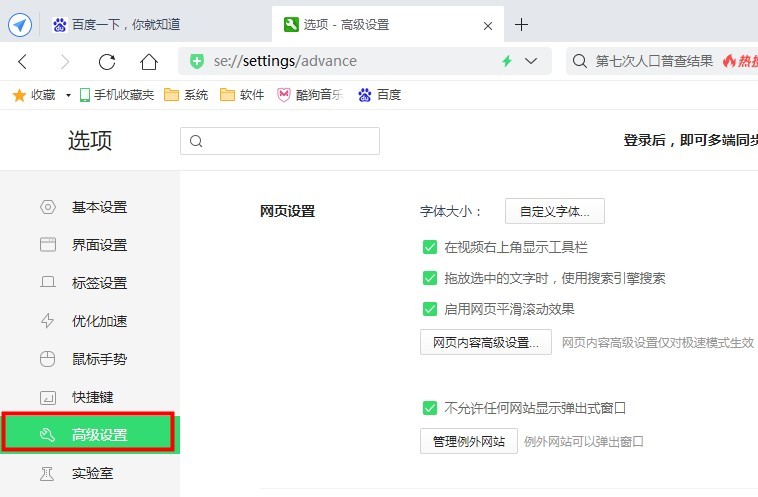Click the browser logo icon in tab bar
This screenshot has height=497, width=758.
coord(20,24)
